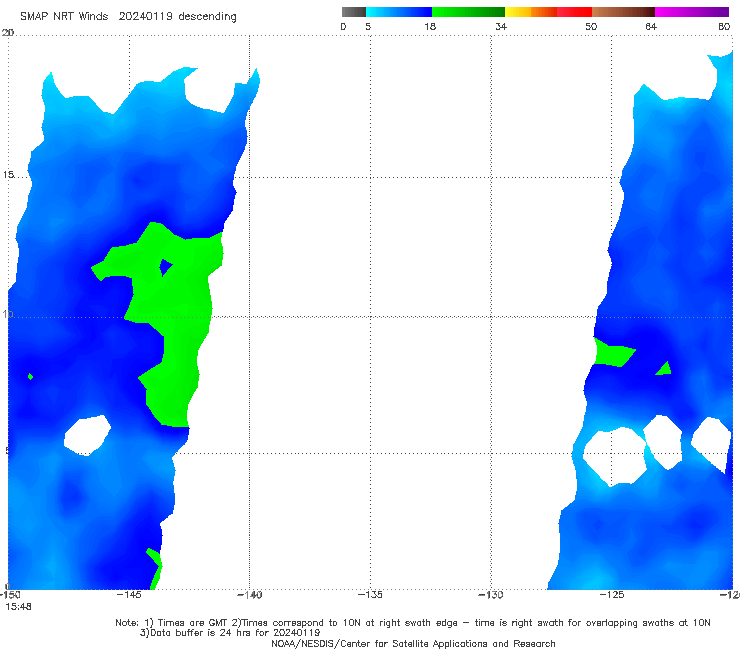Click the latitude label '20'
Screen dimensions: 740x650
[8, 33]
